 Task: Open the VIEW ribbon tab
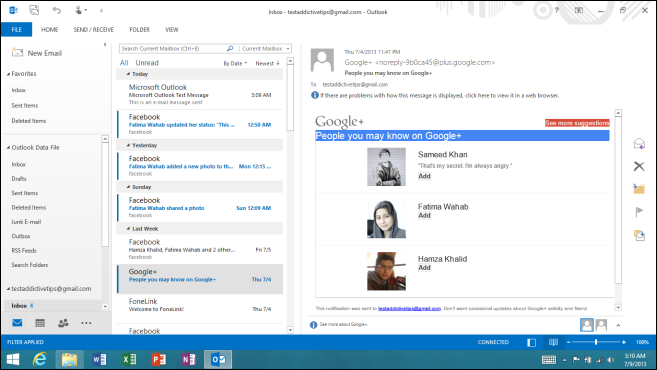(x=171, y=29)
